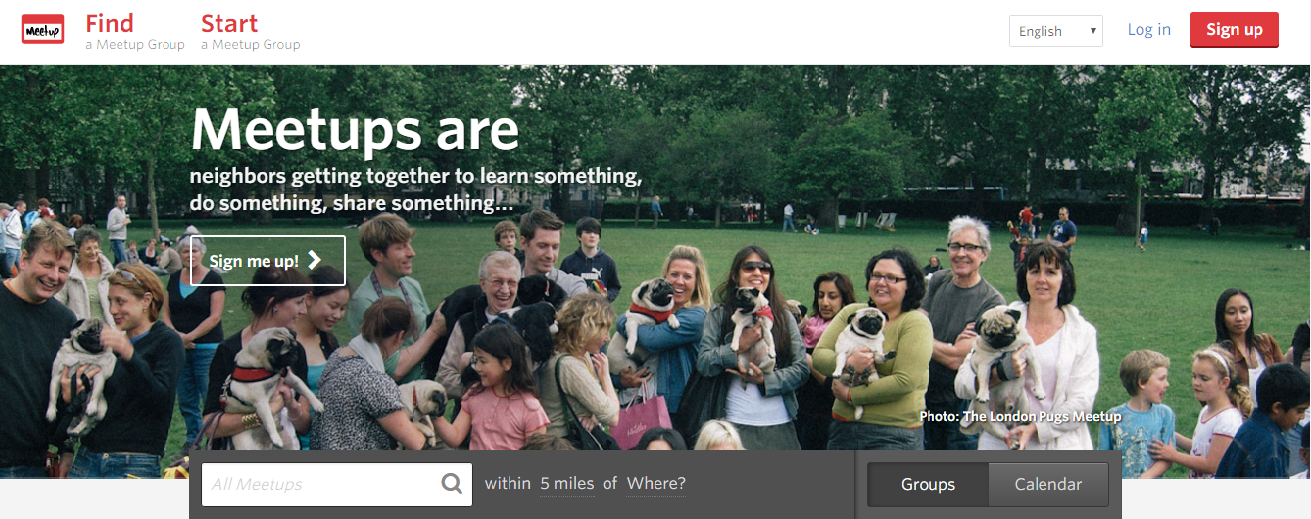Image resolution: width=1311 pixels, height=519 pixels.
Task: Click the Sign me up! button
Action: point(268,260)
